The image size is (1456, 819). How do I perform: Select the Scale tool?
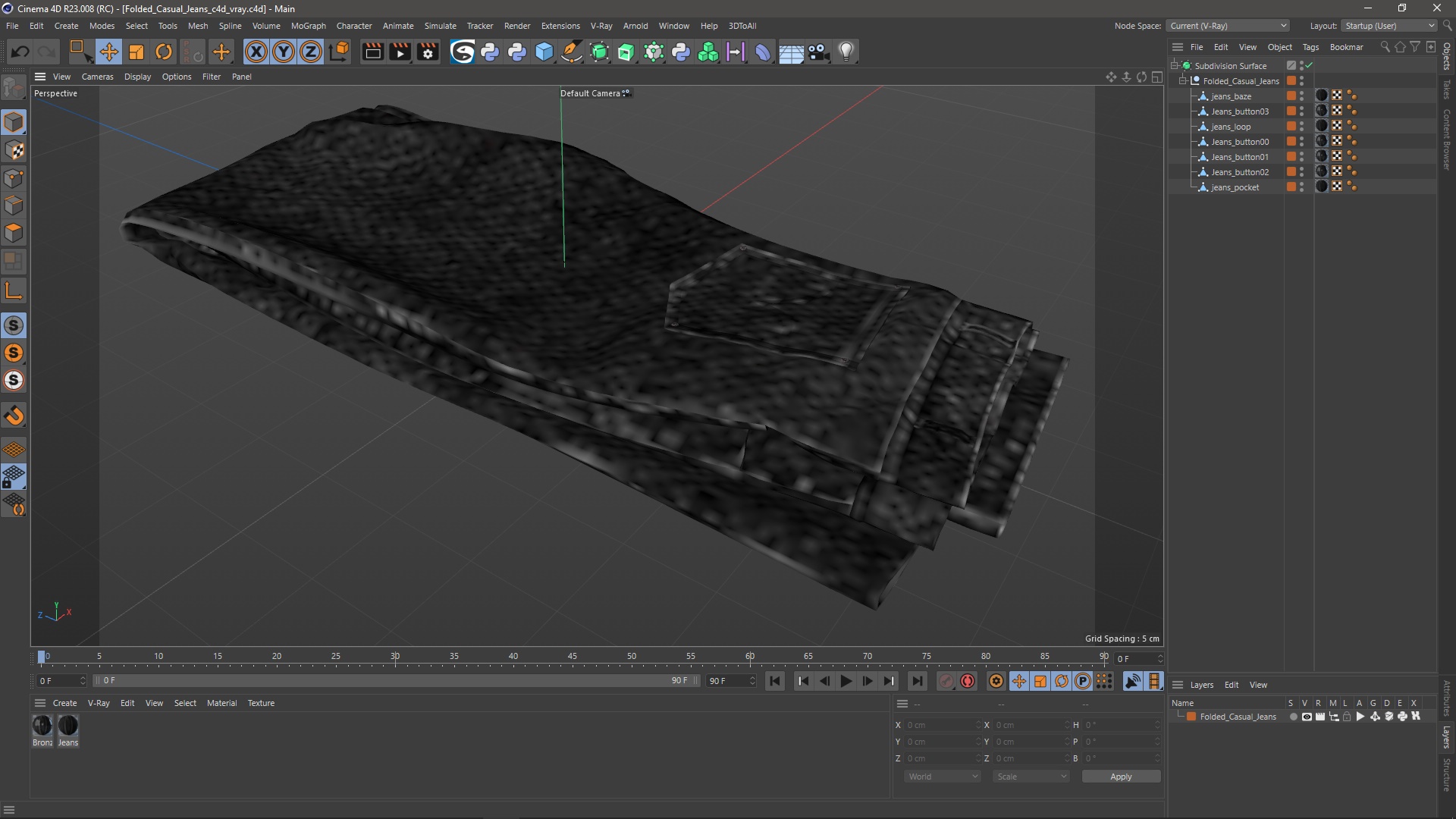pos(136,52)
